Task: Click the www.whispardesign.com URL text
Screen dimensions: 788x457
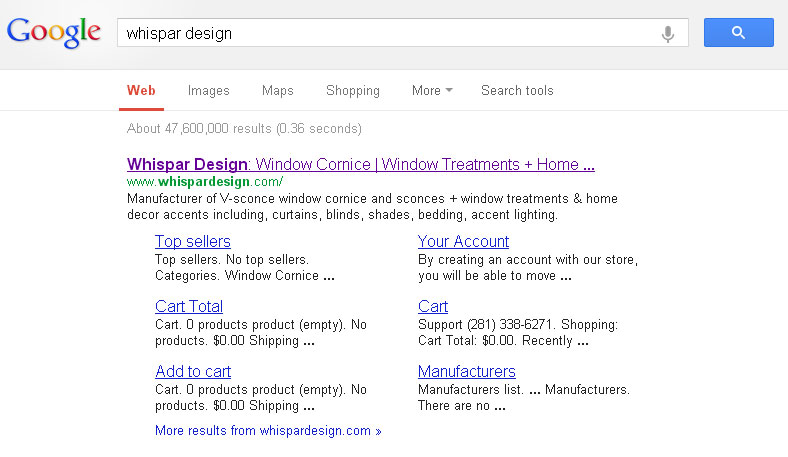Action: 205,181
